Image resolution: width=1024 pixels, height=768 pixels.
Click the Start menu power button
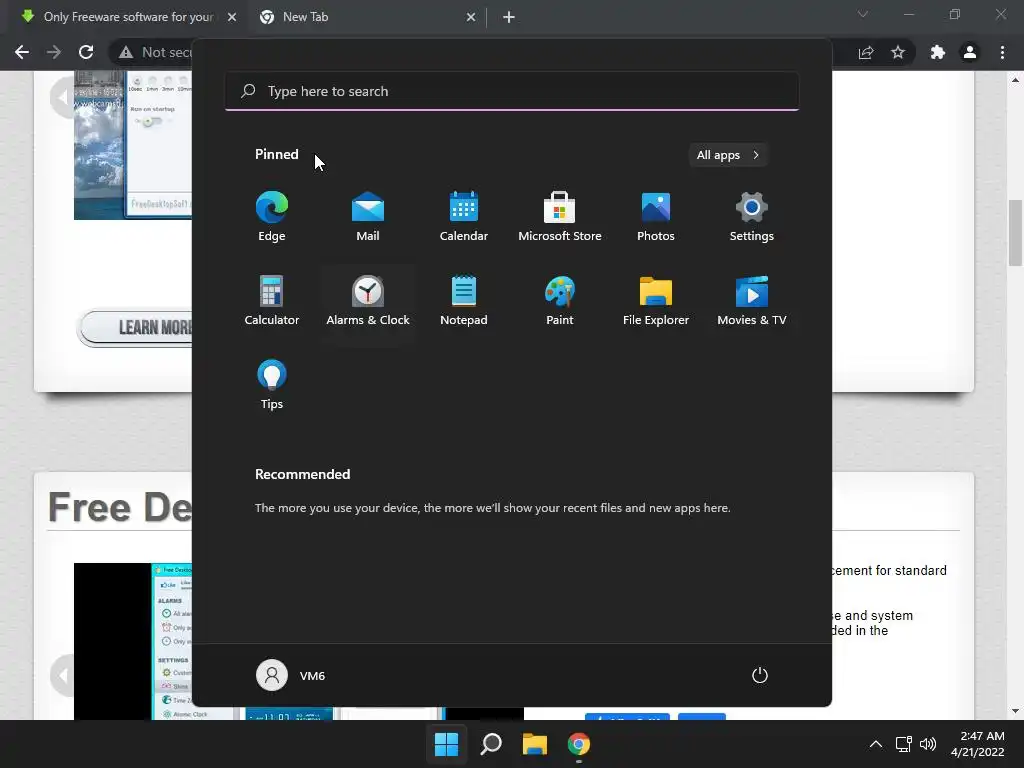coord(760,675)
